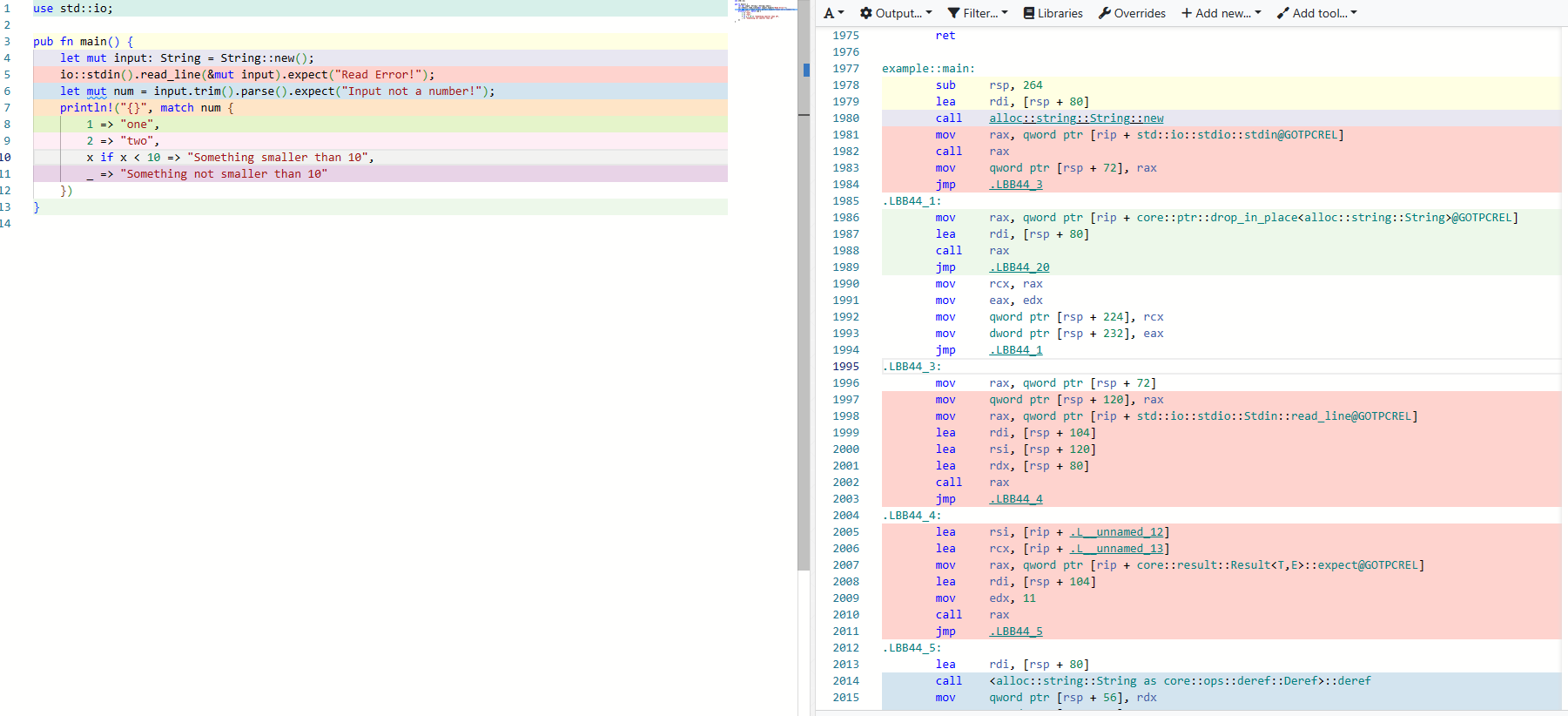Image resolution: width=1568 pixels, height=716 pixels.
Task: Click the source editor minimap
Action: click(764, 10)
